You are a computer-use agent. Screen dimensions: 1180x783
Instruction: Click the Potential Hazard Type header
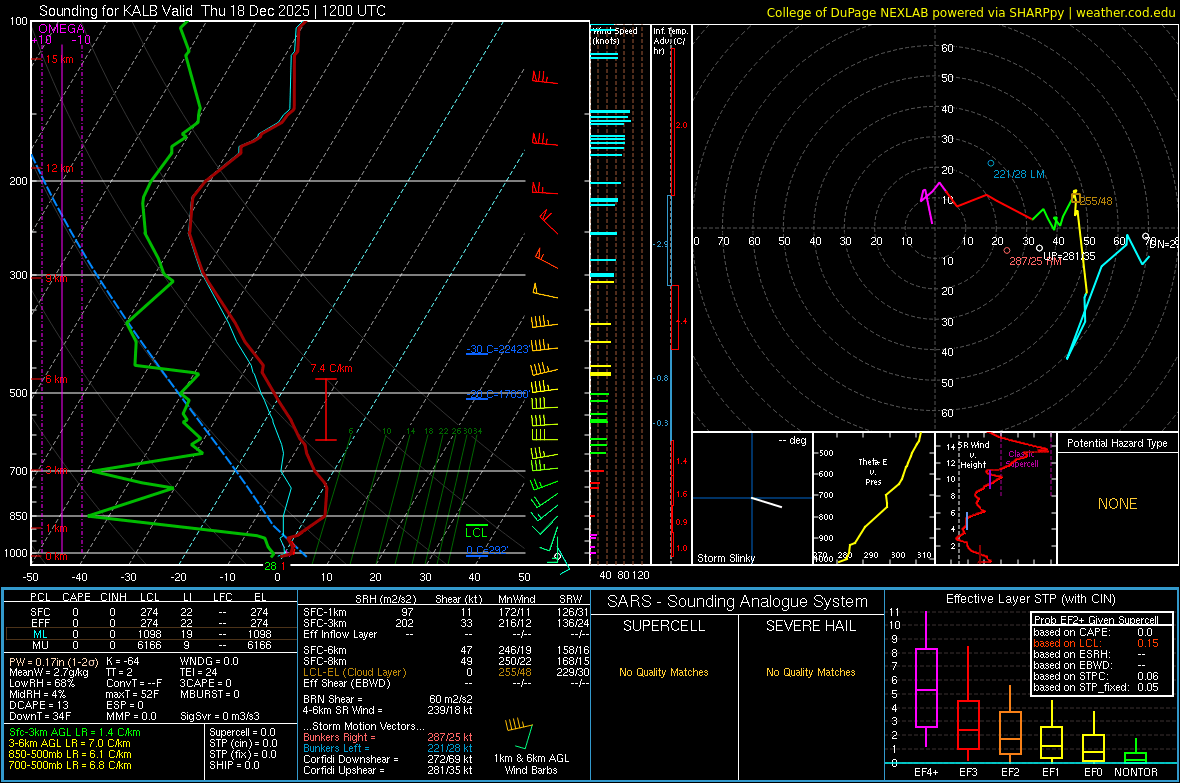point(1117,443)
